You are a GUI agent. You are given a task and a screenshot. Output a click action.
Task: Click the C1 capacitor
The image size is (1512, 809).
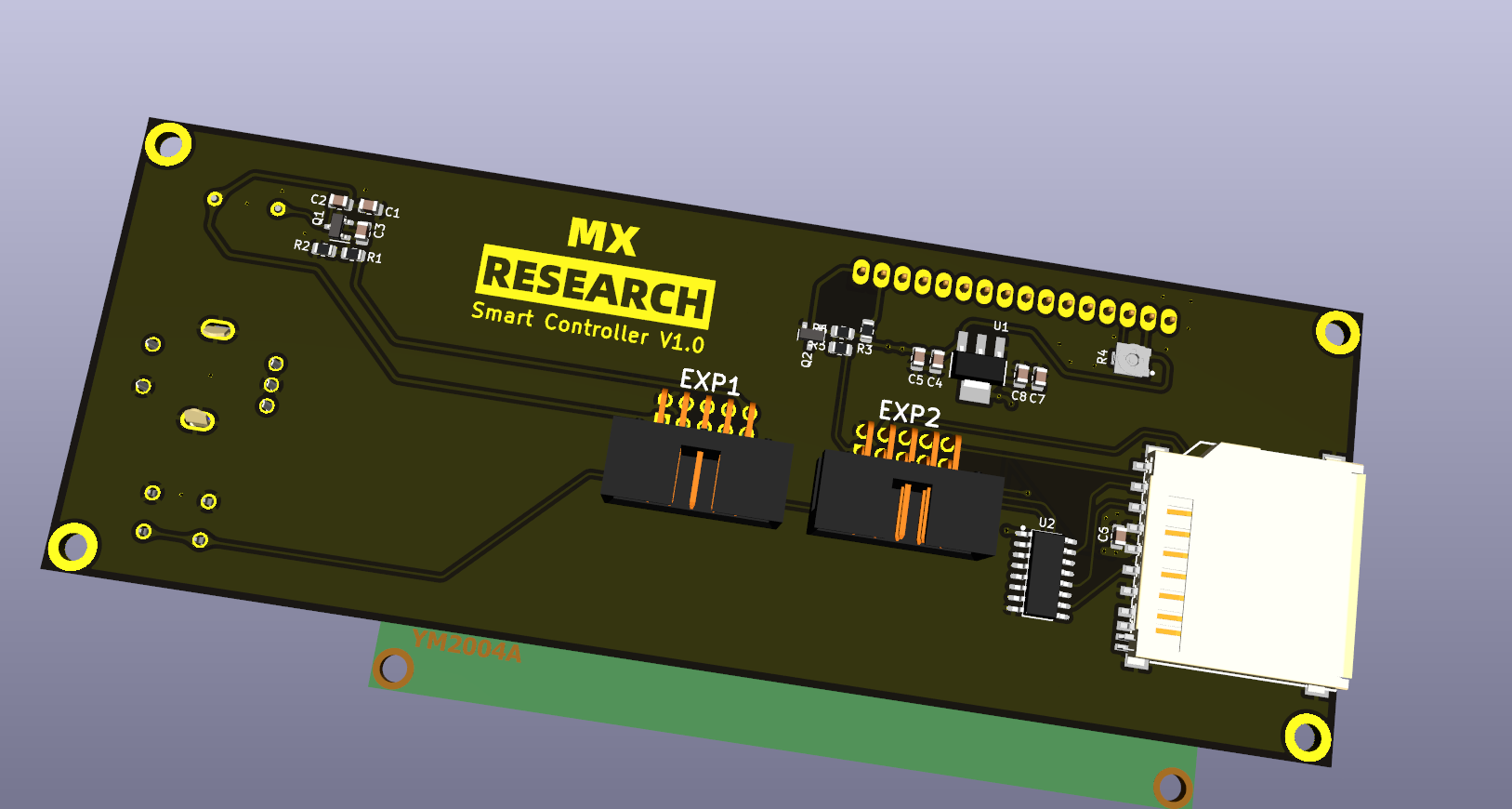pyautogui.click(x=370, y=206)
